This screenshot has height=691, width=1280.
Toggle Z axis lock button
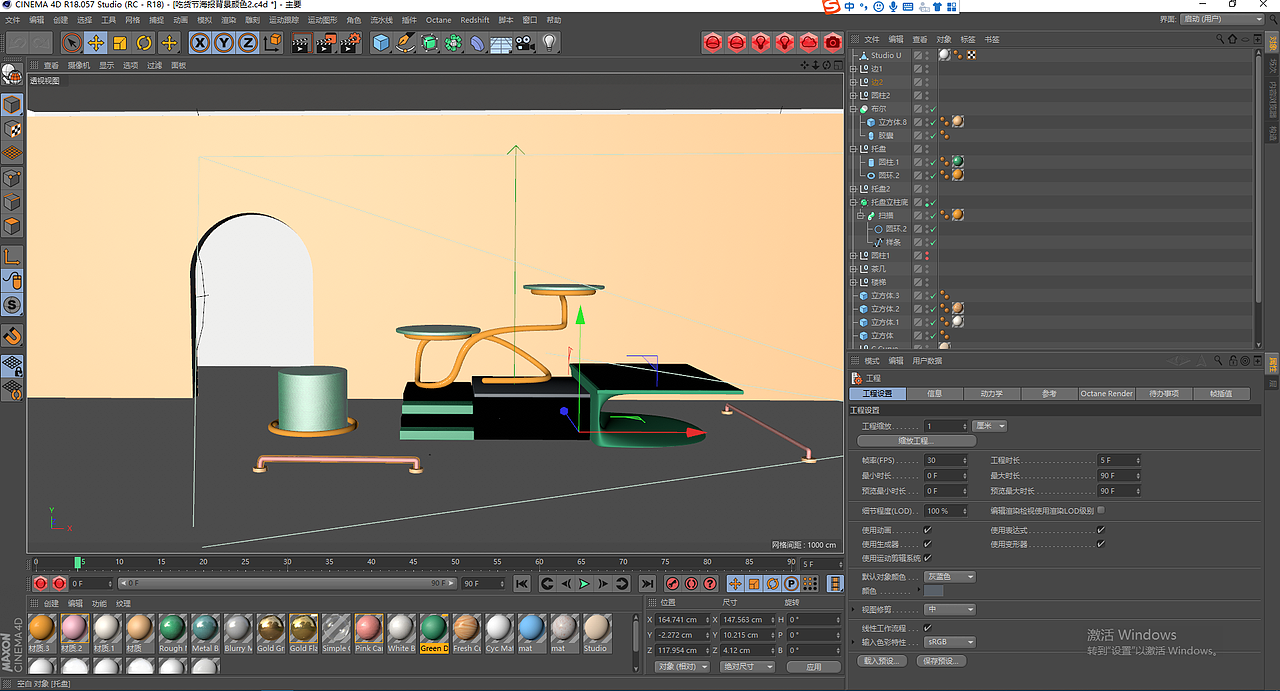(x=248, y=43)
